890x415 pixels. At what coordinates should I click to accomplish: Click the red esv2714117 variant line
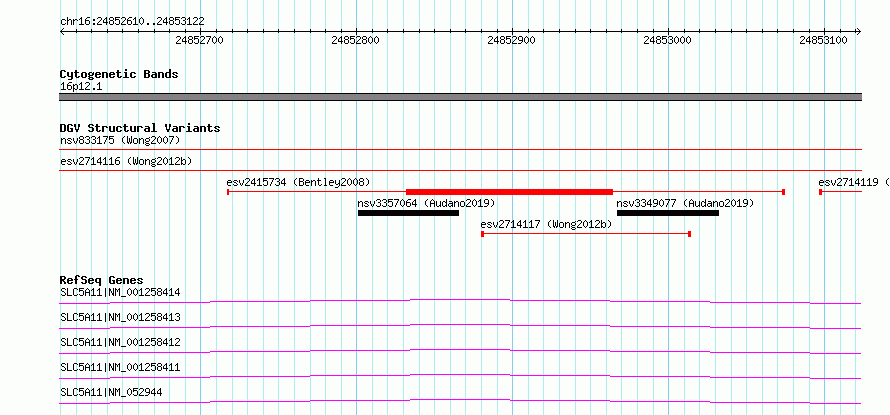(x=586, y=234)
